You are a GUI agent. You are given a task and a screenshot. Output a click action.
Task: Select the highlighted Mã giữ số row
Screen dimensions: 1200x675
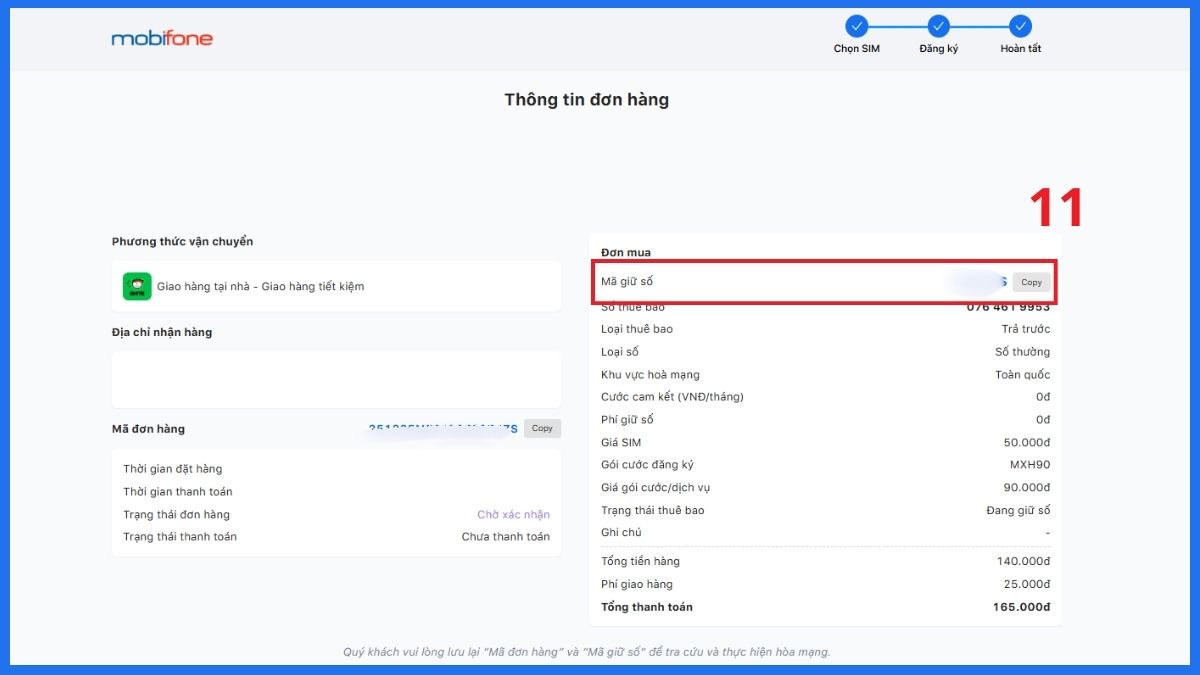click(825, 281)
